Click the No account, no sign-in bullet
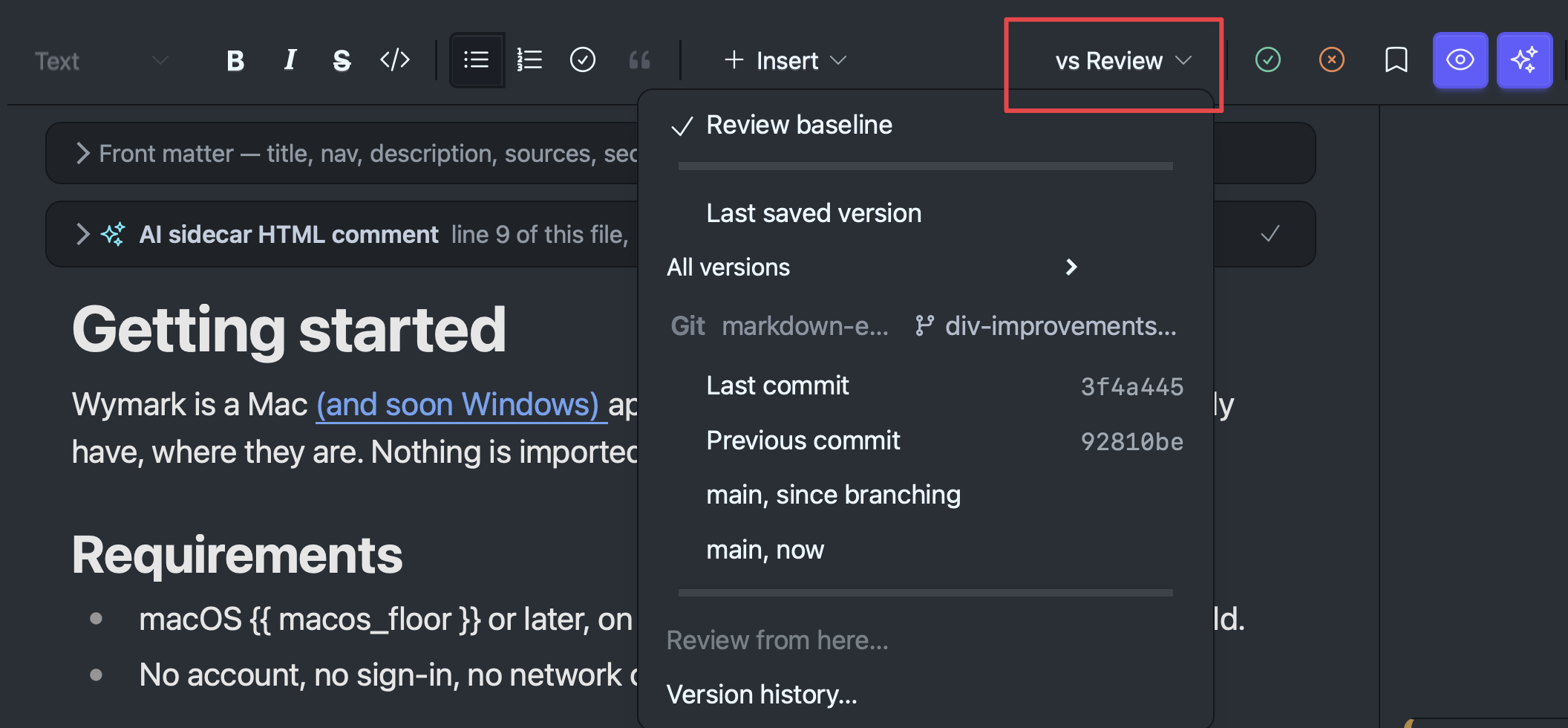 (388, 675)
